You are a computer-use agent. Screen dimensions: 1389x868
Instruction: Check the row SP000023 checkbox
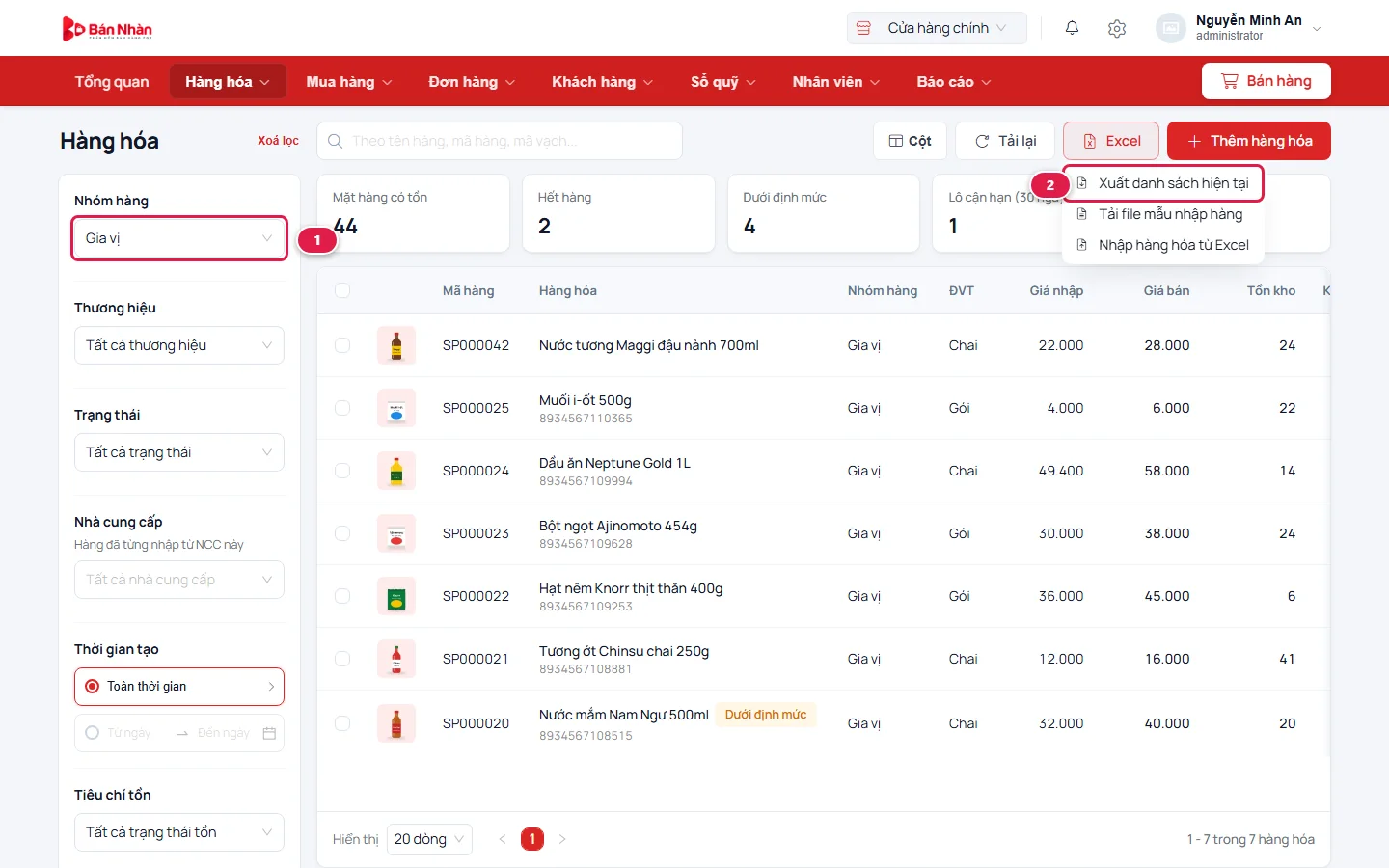(x=342, y=533)
